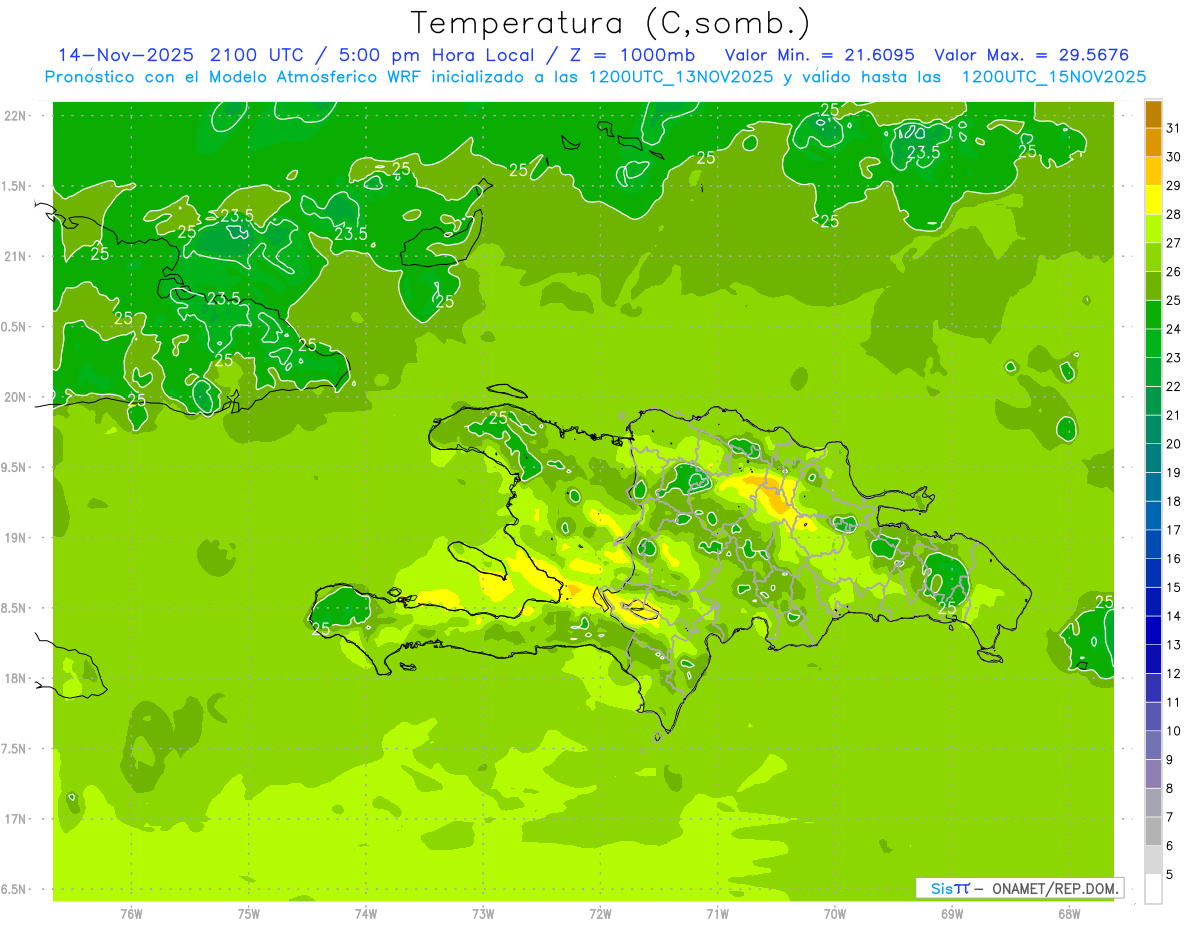Click the '6.5N' latitude axis label

click(15, 889)
